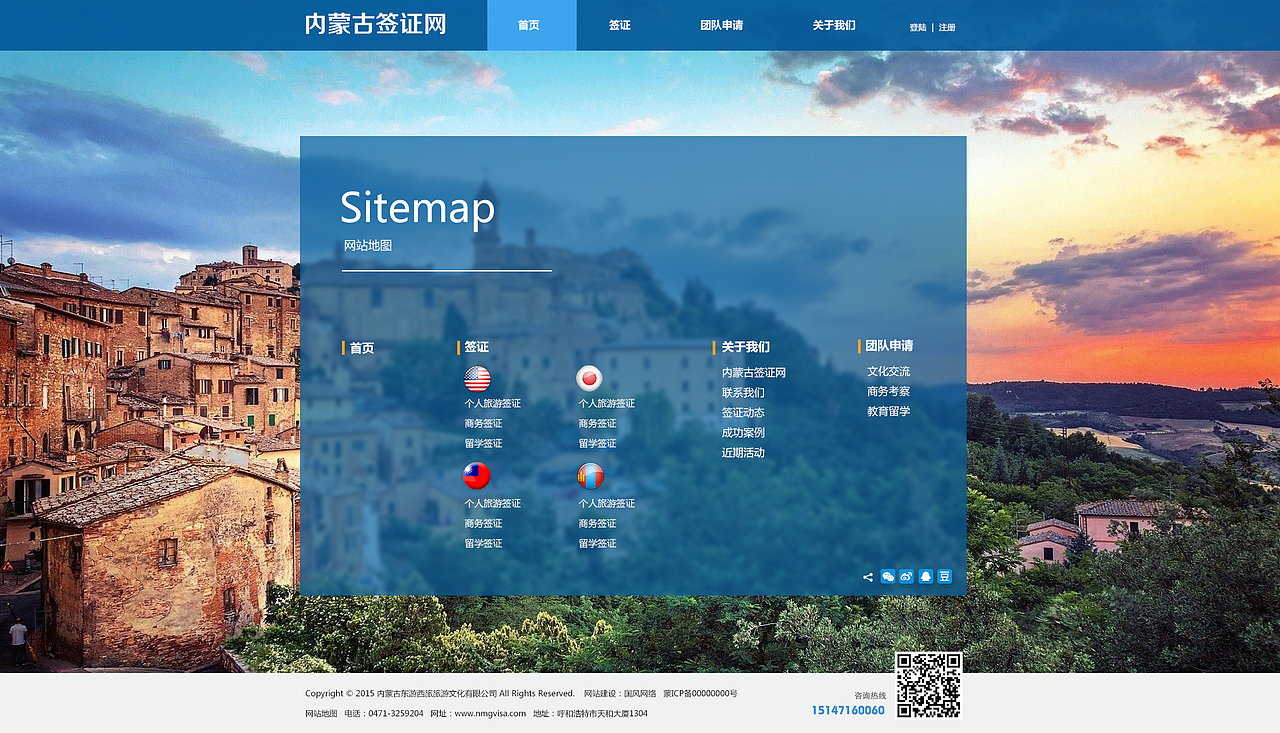This screenshot has width=1280, height=733.
Task: Click the 网站地图 footer link
Action: (x=321, y=714)
